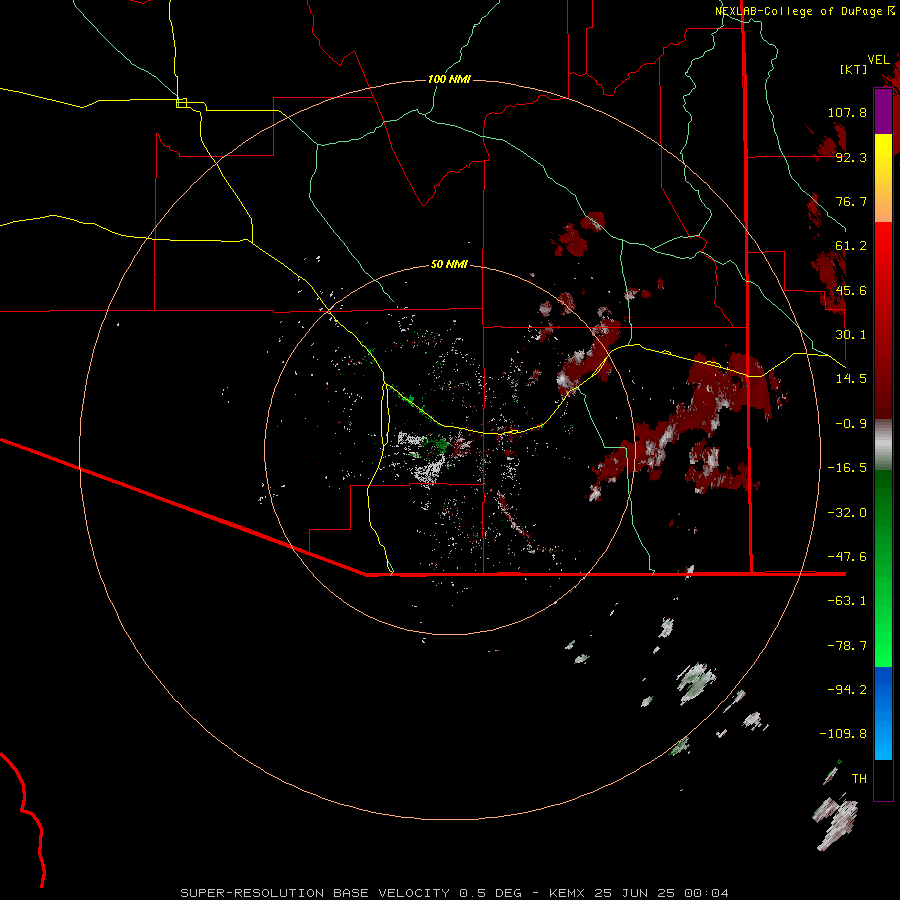This screenshot has width=900, height=900.
Task: Click the -0.9 velocity scale value
Action: [851, 424]
